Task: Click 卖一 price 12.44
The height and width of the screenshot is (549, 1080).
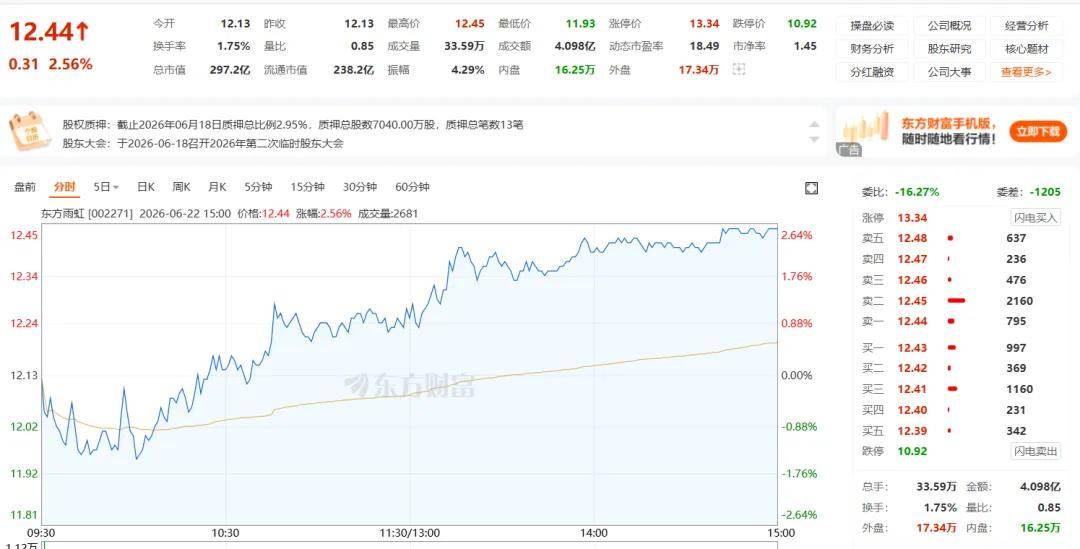Action: 912,321
